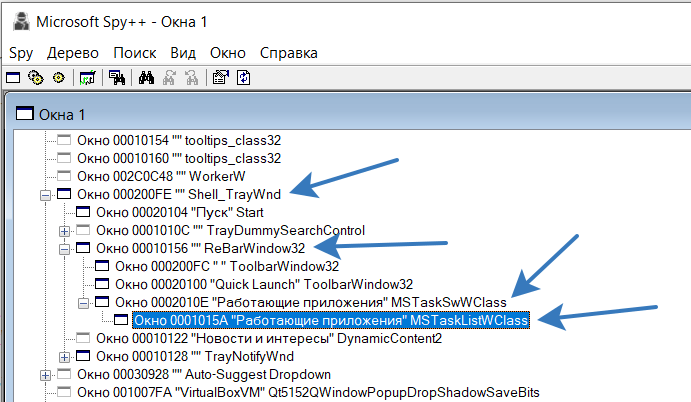The image size is (691, 402).
Task: Select the "Окно 000200FC ToolbarWindow32" row
Action: 227,266
